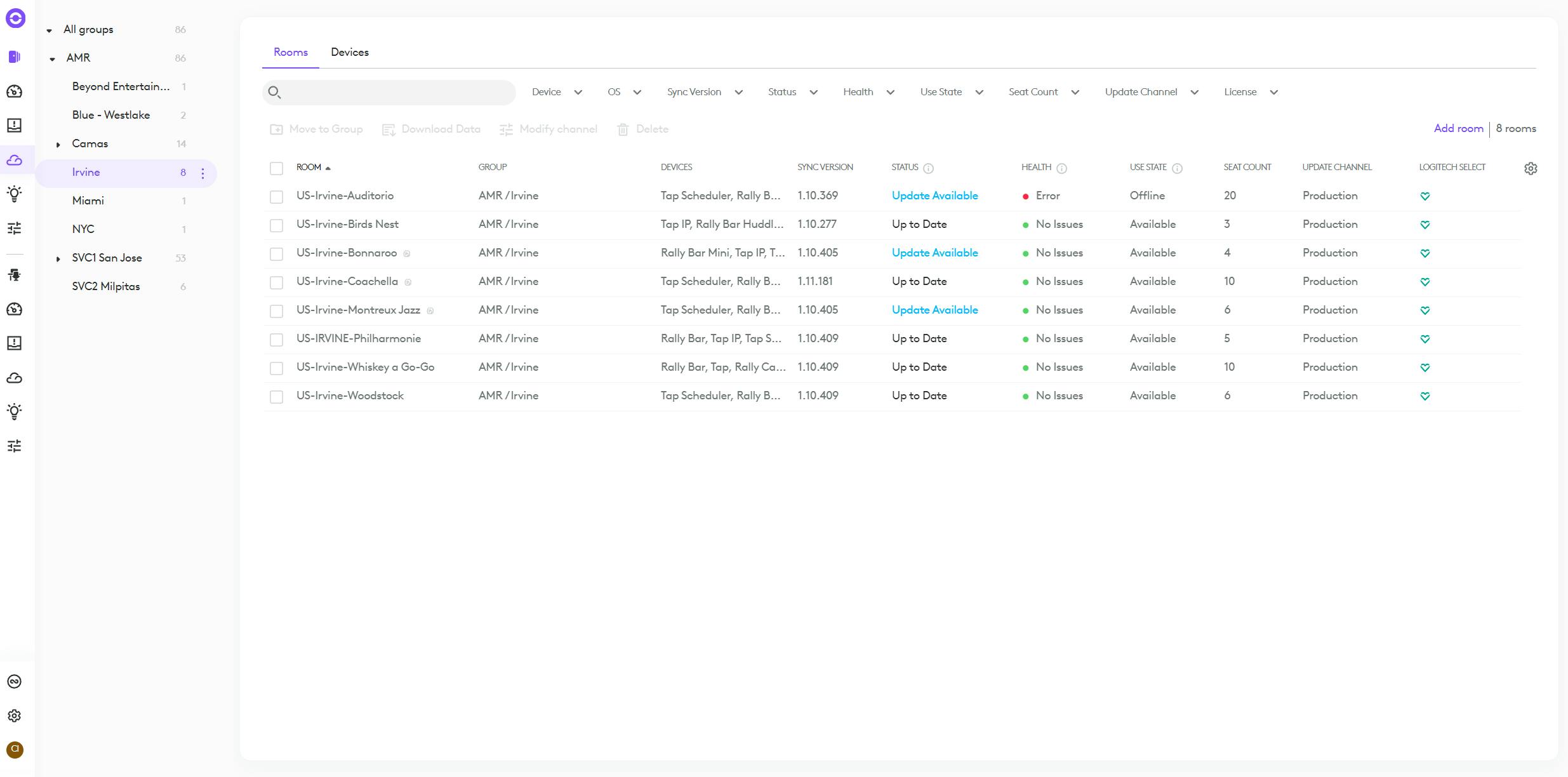Toggle the select-all rooms header checkbox
Viewport: 1568px width, 777px height.
pyautogui.click(x=276, y=168)
